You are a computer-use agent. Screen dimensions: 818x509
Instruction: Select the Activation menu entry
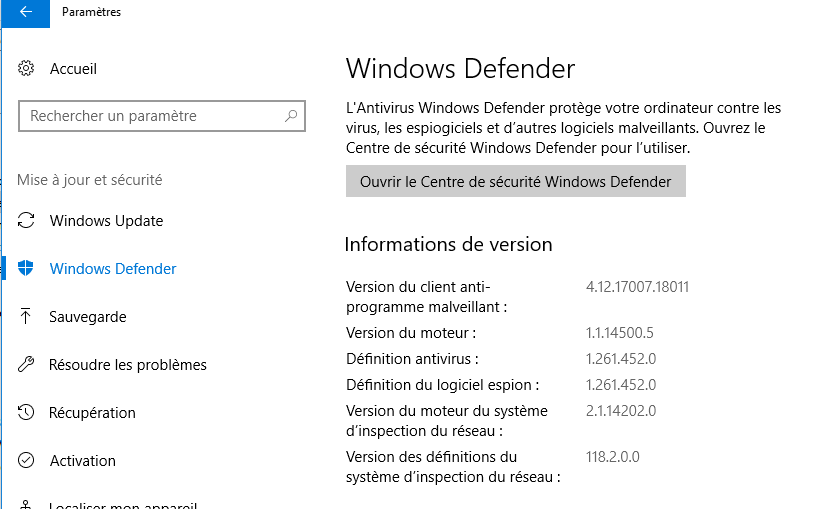[83, 460]
